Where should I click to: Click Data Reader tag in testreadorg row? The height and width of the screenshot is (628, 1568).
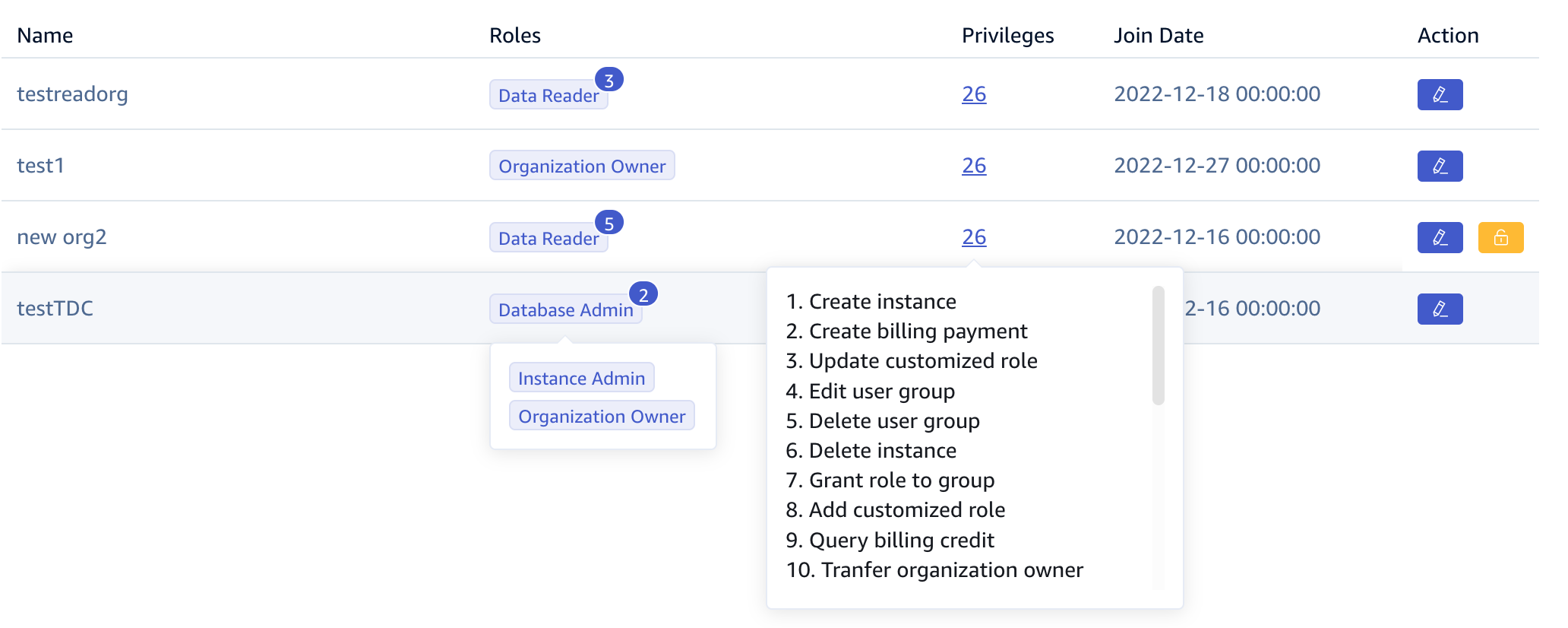click(547, 96)
